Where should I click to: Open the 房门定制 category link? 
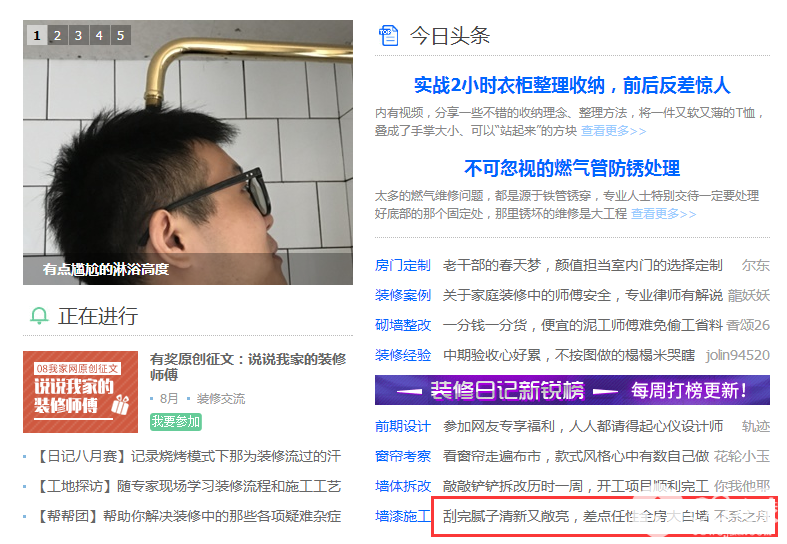click(403, 265)
